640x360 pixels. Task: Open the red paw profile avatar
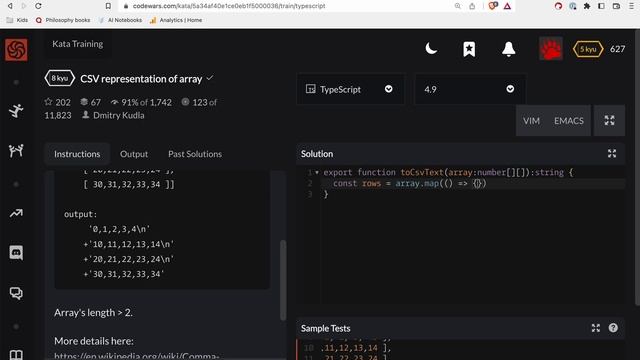551,49
